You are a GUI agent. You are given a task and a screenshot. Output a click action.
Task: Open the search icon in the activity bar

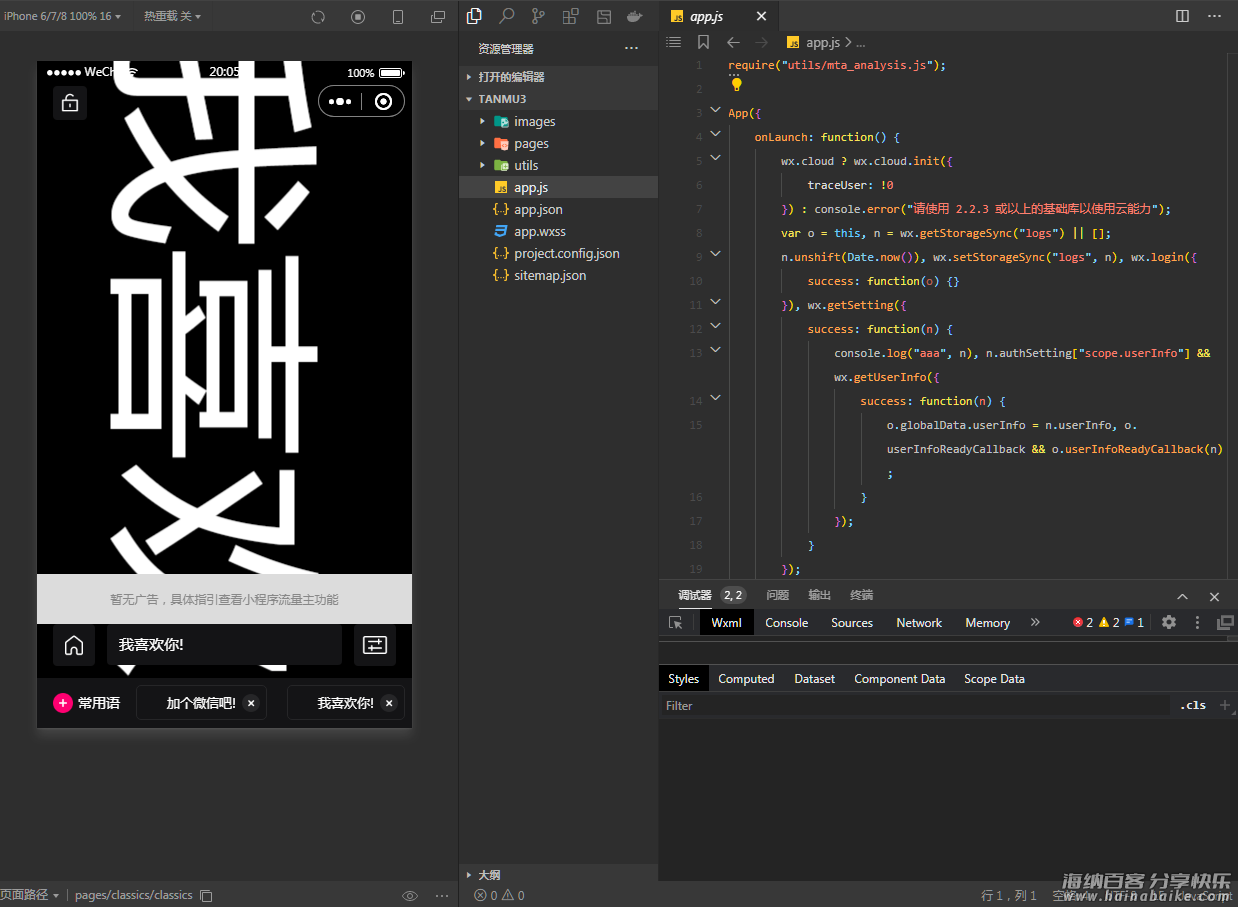pyautogui.click(x=507, y=16)
